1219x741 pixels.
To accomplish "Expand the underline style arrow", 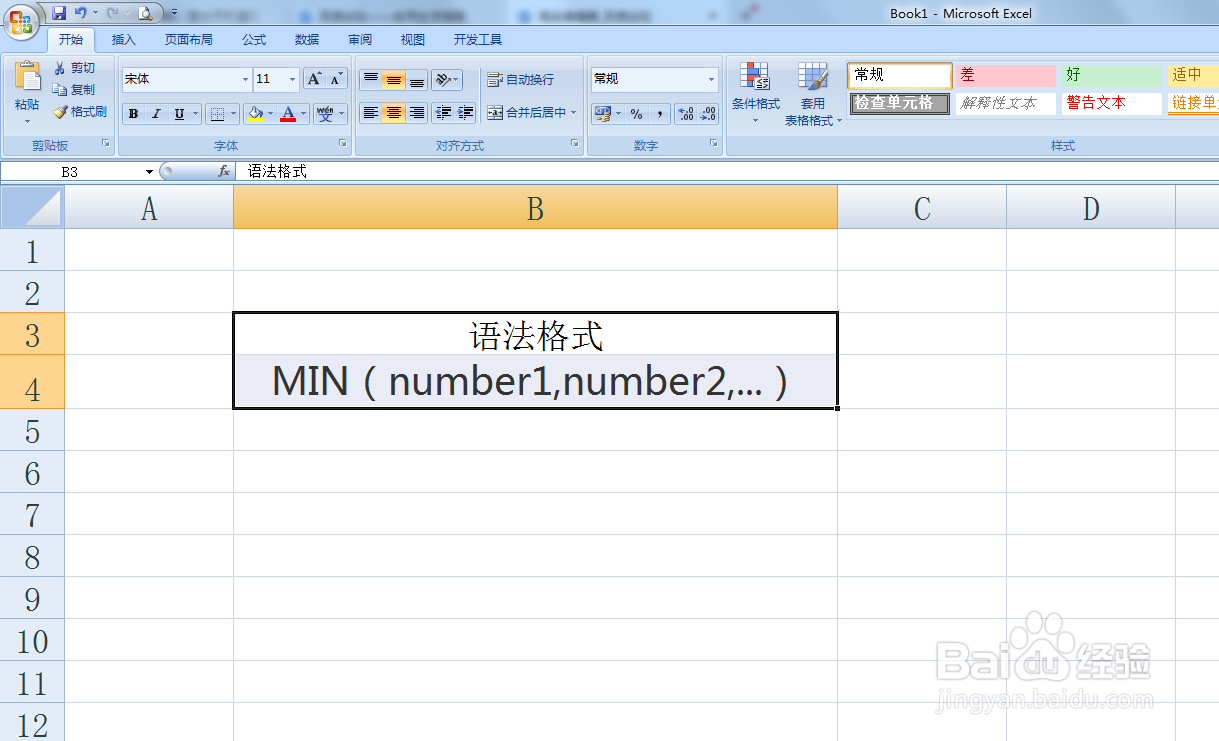I will 196,114.
